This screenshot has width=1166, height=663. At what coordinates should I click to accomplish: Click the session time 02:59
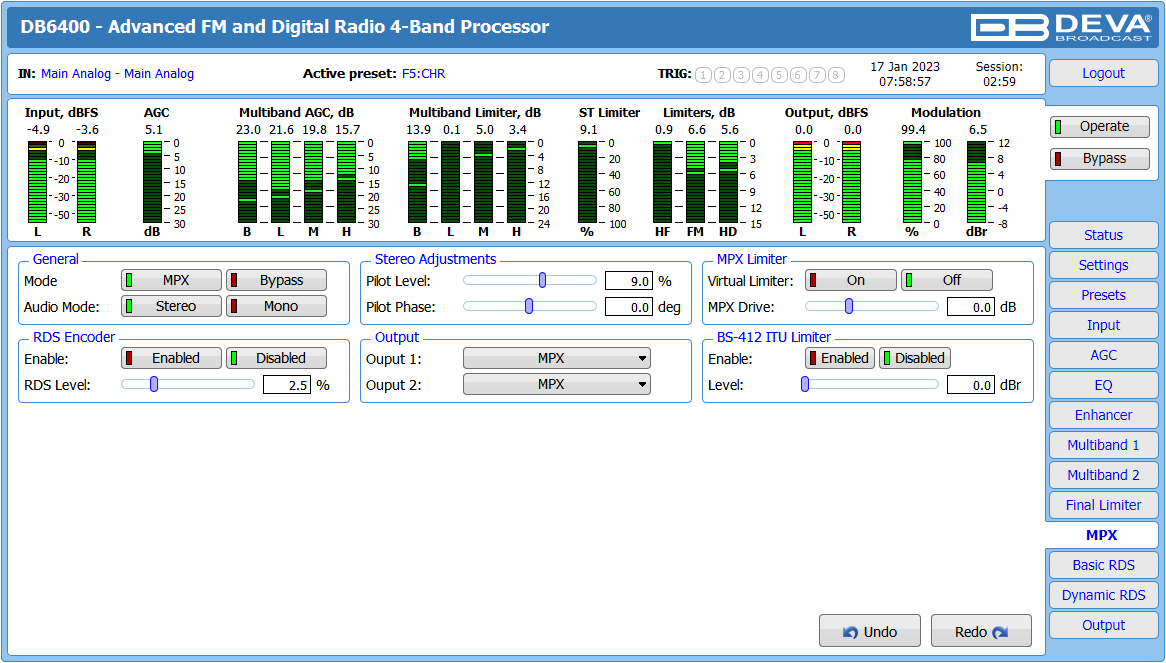click(x=999, y=82)
